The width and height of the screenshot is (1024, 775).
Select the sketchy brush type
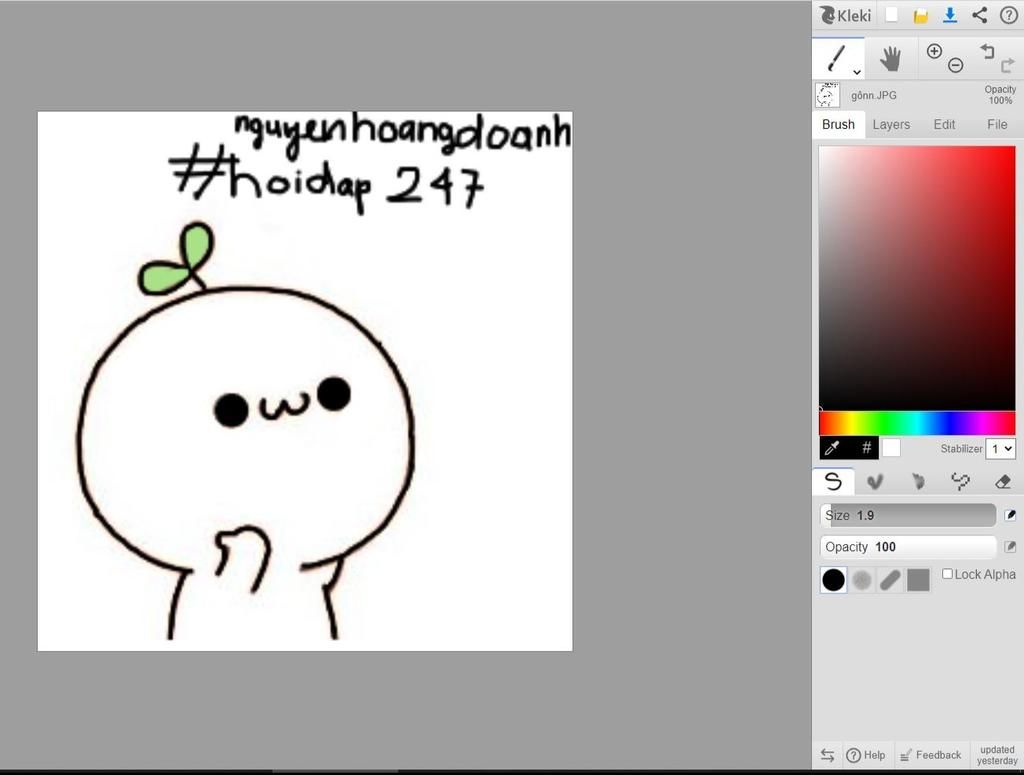point(918,482)
